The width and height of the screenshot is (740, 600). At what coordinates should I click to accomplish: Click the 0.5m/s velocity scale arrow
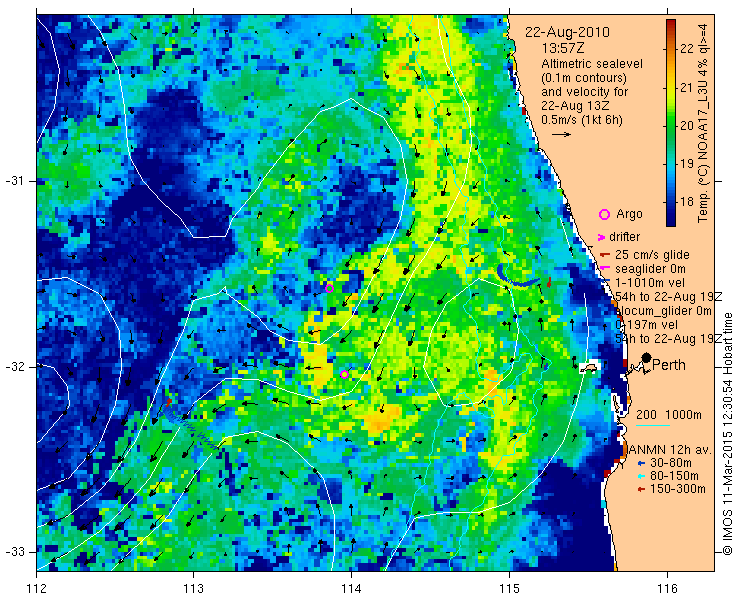pos(561,135)
